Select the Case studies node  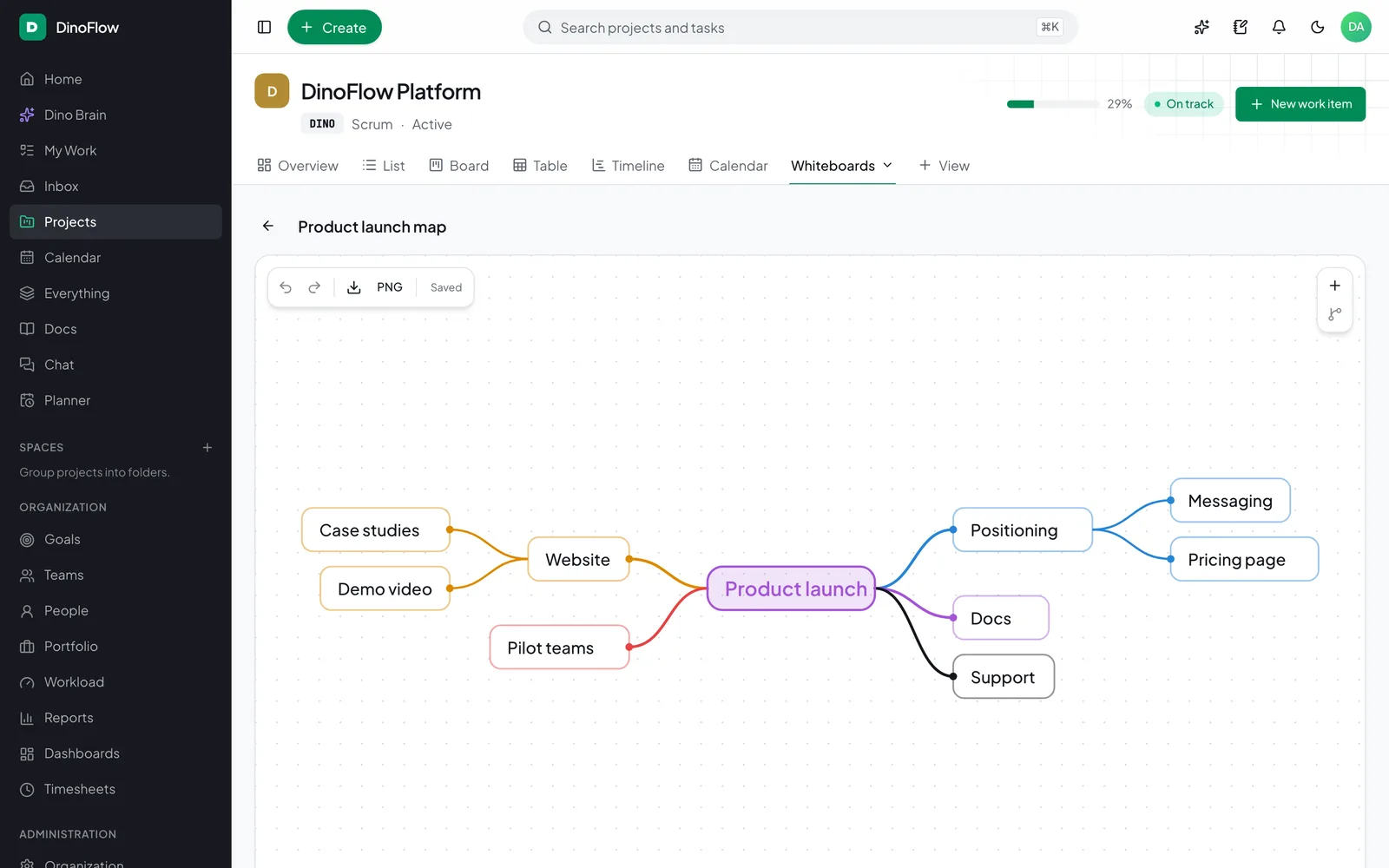coord(375,529)
